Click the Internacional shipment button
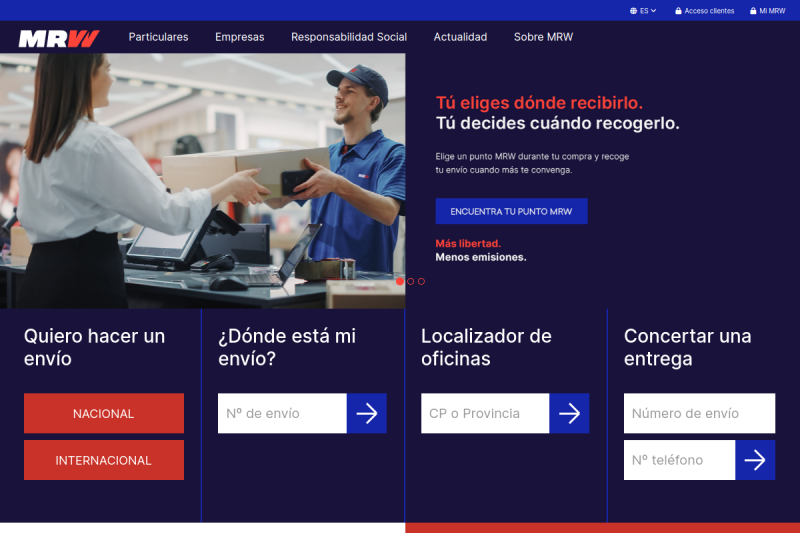 (104, 460)
